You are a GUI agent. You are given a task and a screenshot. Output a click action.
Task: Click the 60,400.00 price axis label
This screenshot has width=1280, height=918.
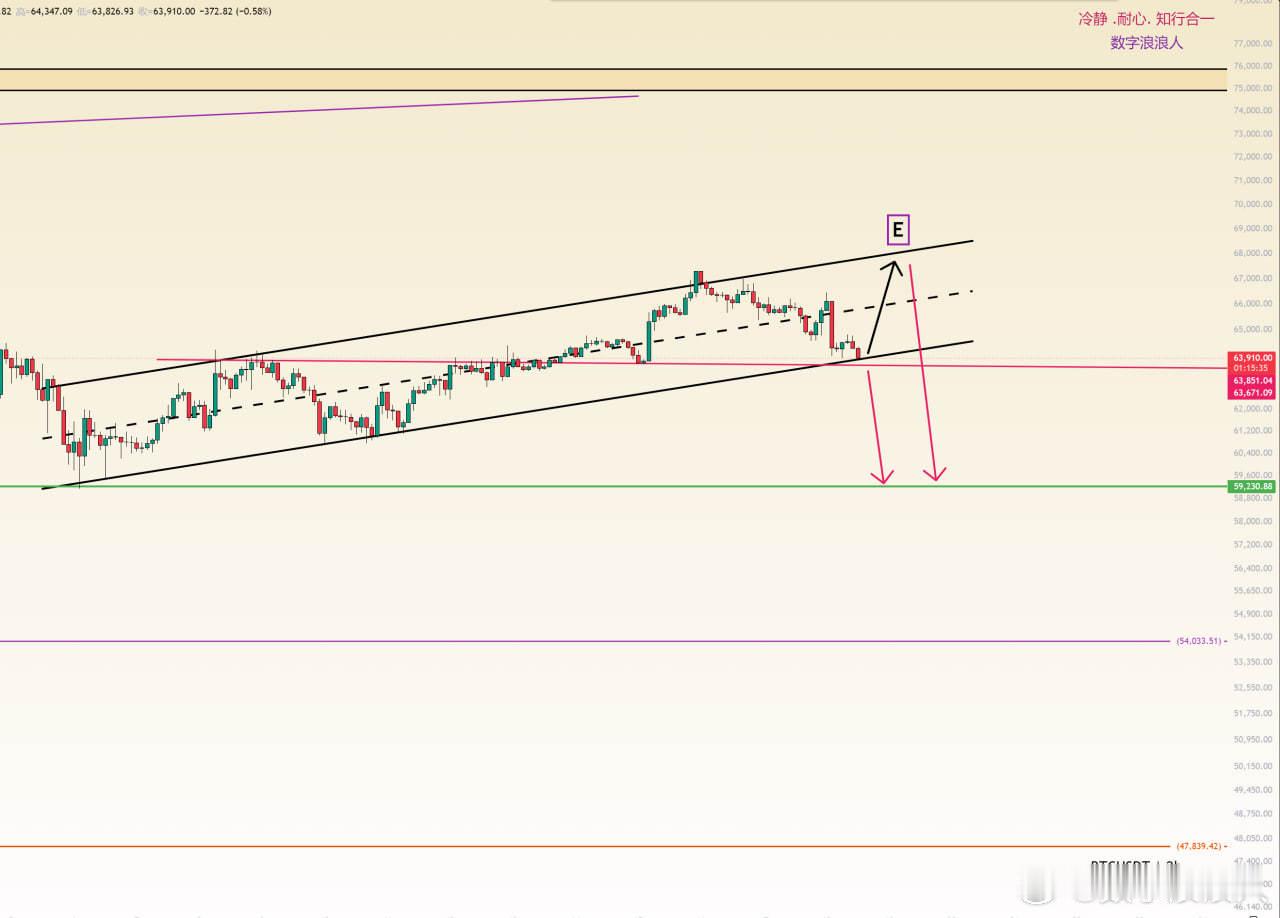click(x=1254, y=452)
